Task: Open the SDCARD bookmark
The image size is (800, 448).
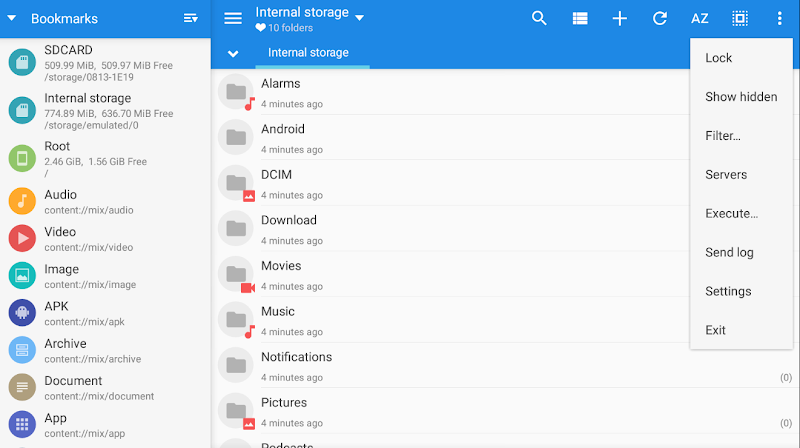Action: (105, 61)
